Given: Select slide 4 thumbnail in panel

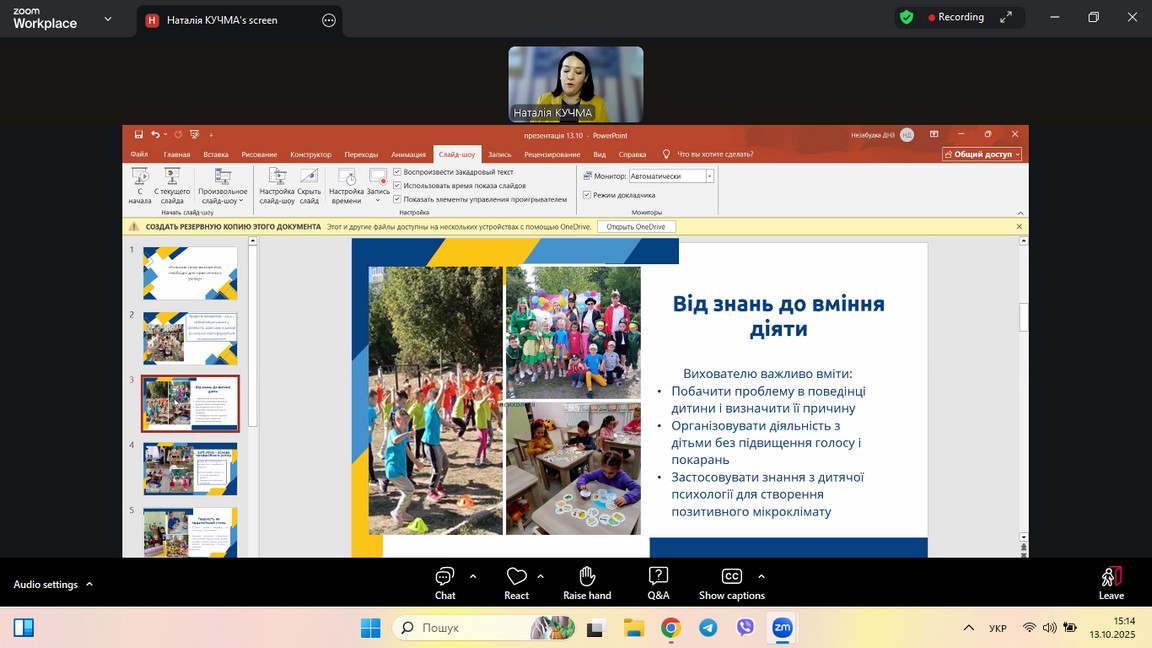Looking at the screenshot, I should (190, 468).
